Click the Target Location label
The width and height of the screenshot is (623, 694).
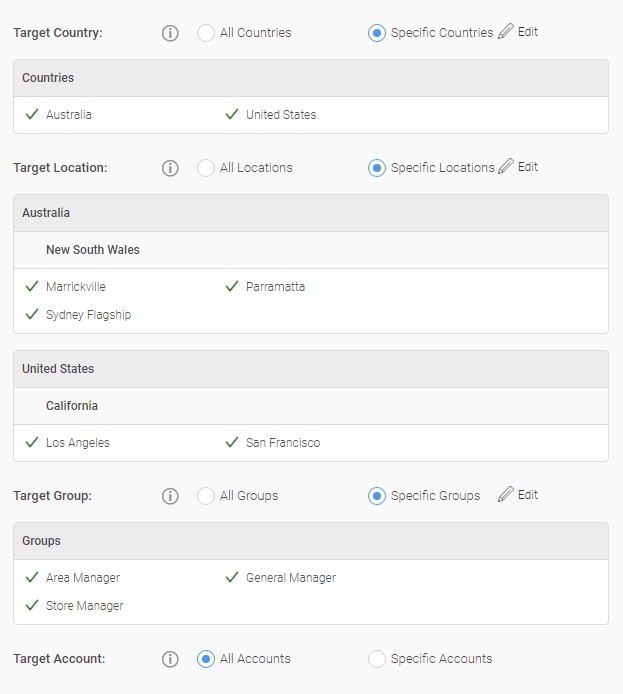(60, 168)
